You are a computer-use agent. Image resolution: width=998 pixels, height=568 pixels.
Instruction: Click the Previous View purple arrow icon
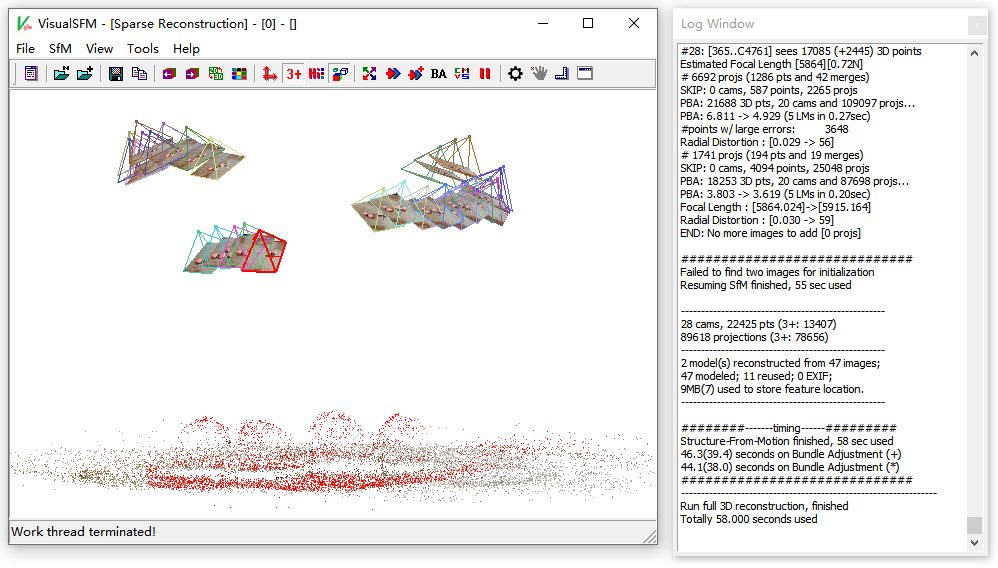(169, 74)
